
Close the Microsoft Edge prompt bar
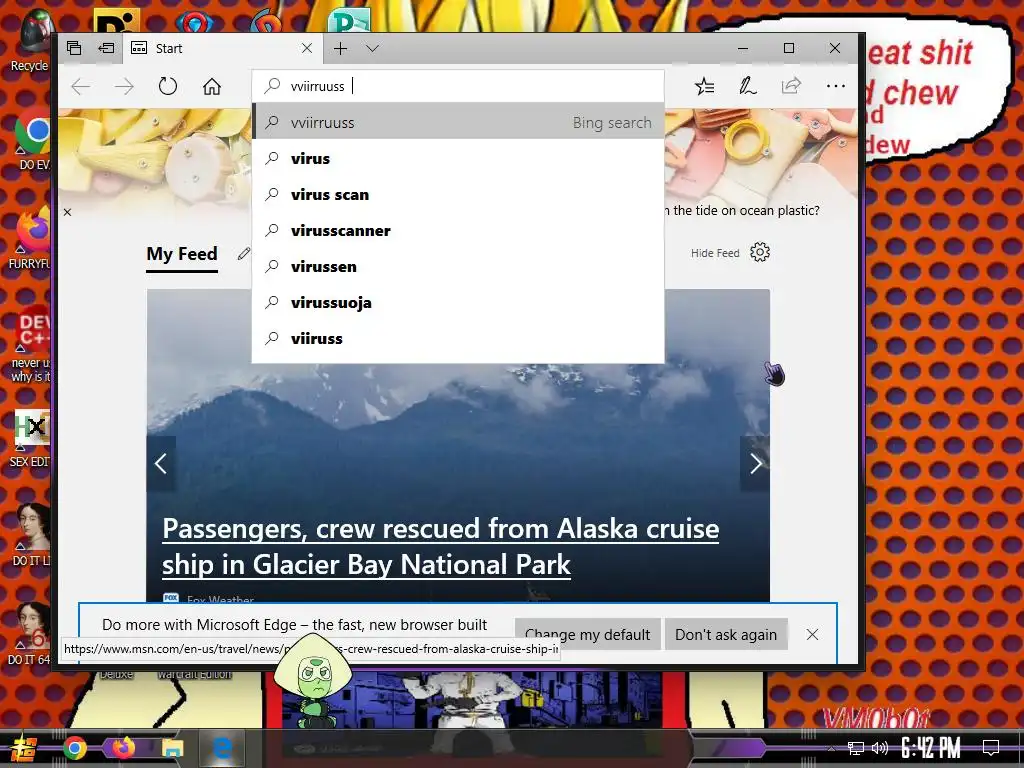[812, 635]
